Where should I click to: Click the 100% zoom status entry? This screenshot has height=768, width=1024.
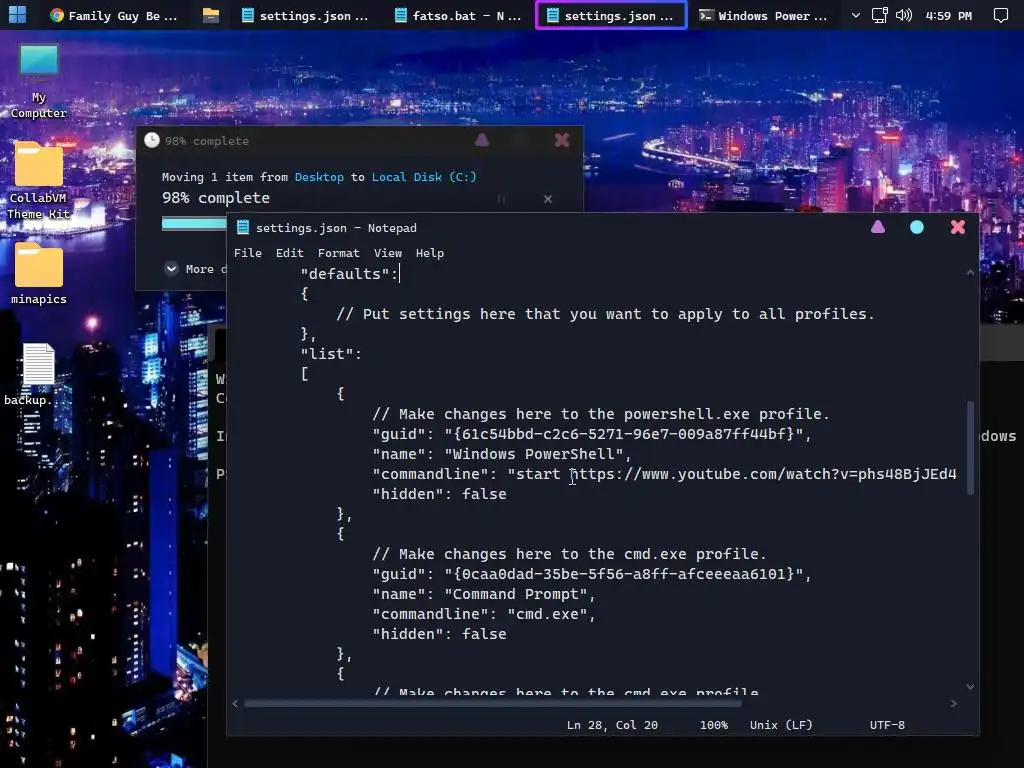click(x=714, y=725)
